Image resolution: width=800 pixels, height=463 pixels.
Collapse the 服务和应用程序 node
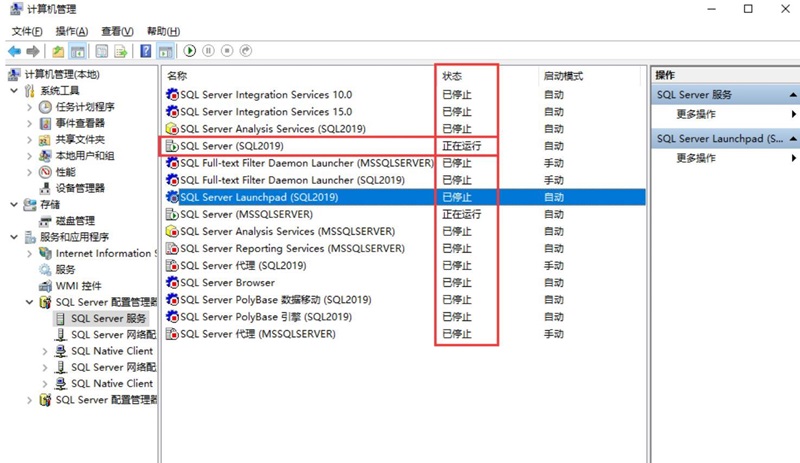click(14, 237)
